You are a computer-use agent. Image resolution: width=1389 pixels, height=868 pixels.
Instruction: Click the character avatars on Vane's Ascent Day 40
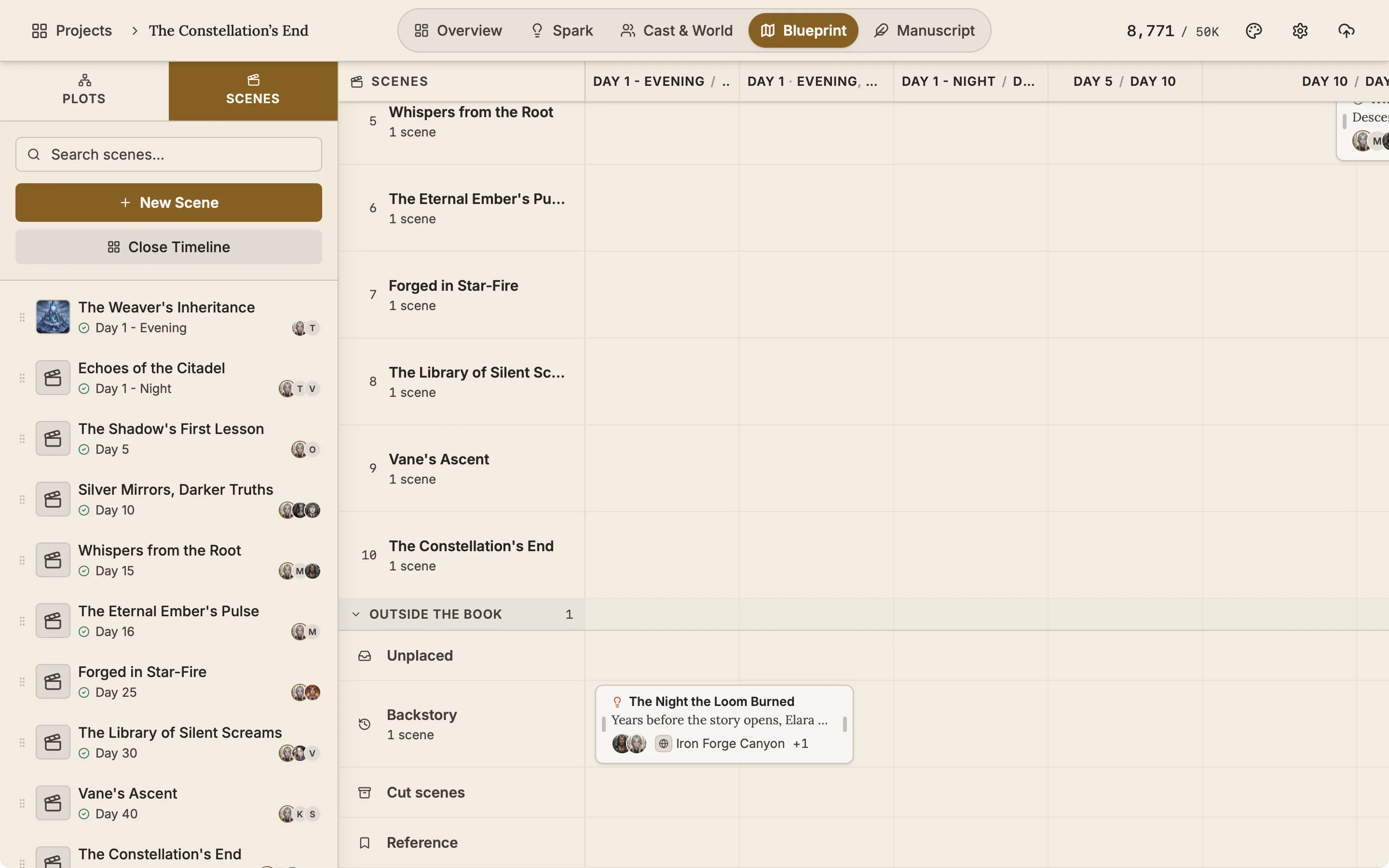pyautogui.click(x=299, y=814)
